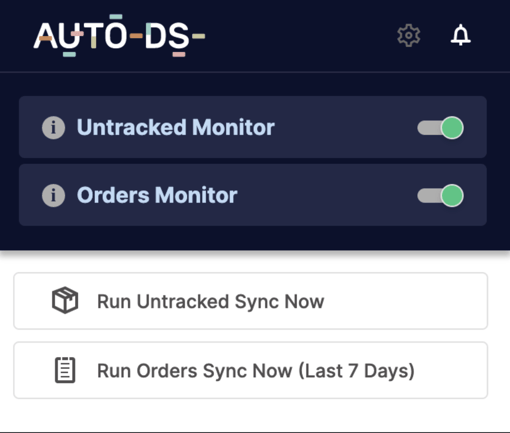The width and height of the screenshot is (510, 433).
Task: Open notifications with the bell icon
Action: (x=461, y=35)
